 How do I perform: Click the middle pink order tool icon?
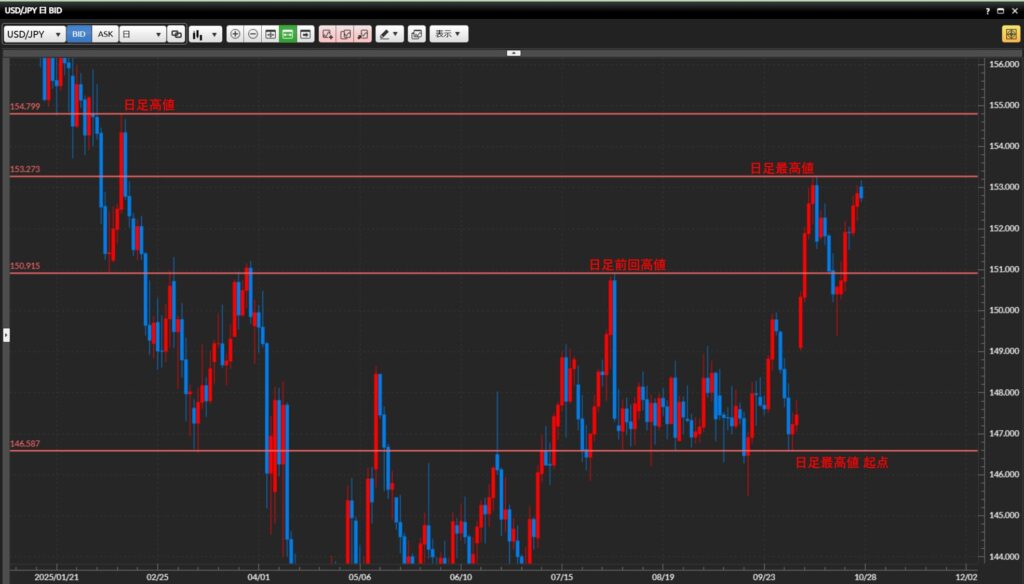point(345,34)
